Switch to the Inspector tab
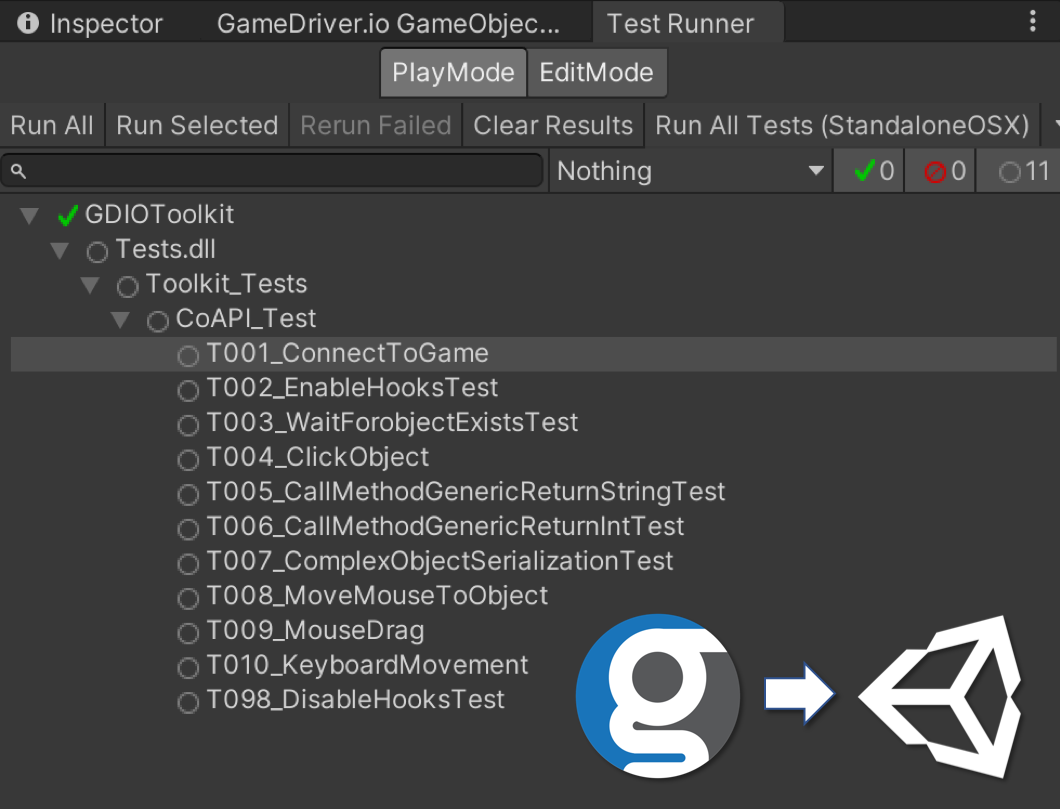The image size is (1060, 809). pyautogui.click(x=90, y=23)
